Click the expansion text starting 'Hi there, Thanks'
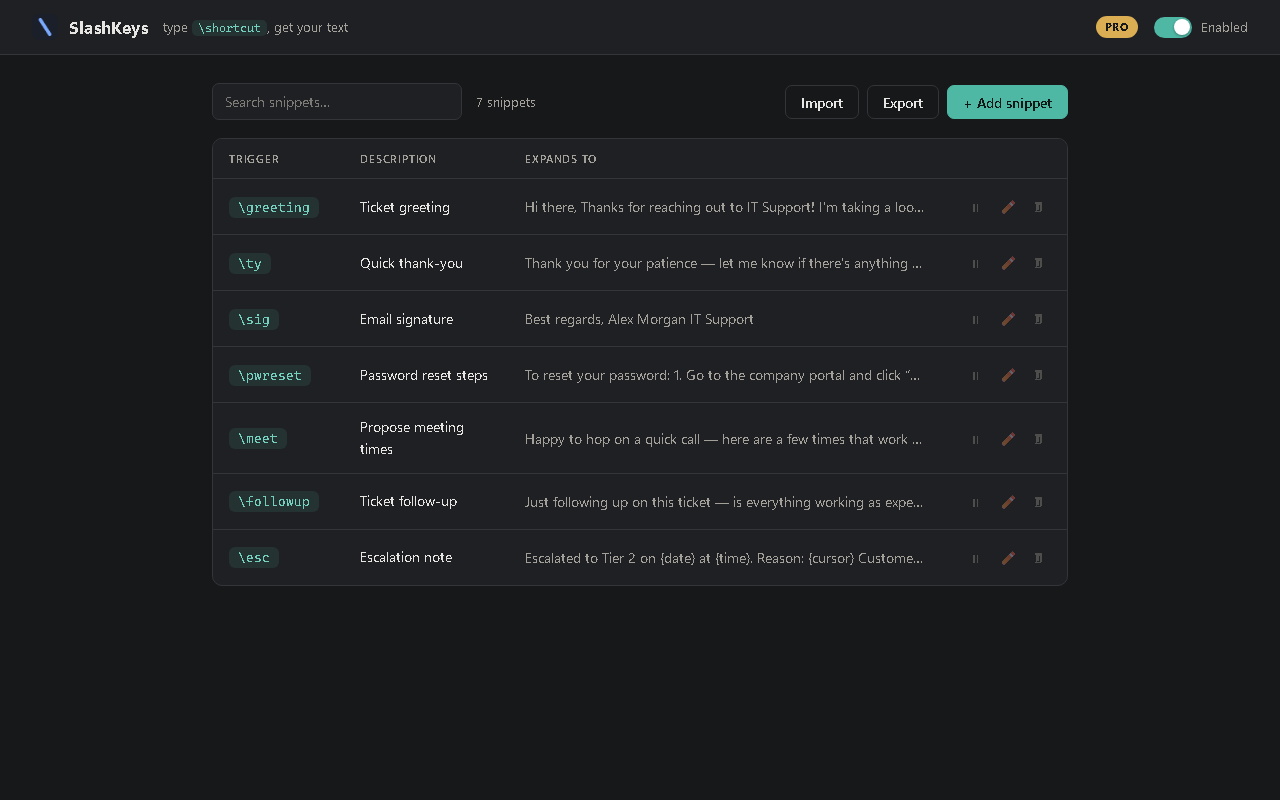 (724, 207)
